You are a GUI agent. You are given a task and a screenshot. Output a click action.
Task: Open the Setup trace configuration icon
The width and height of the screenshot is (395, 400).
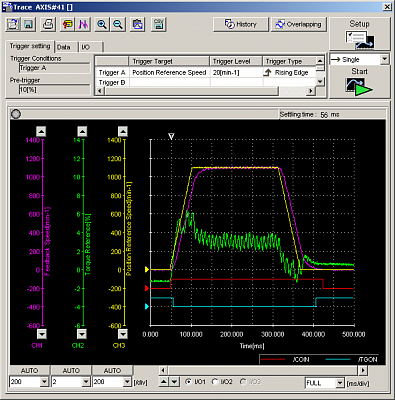coord(360,40)
